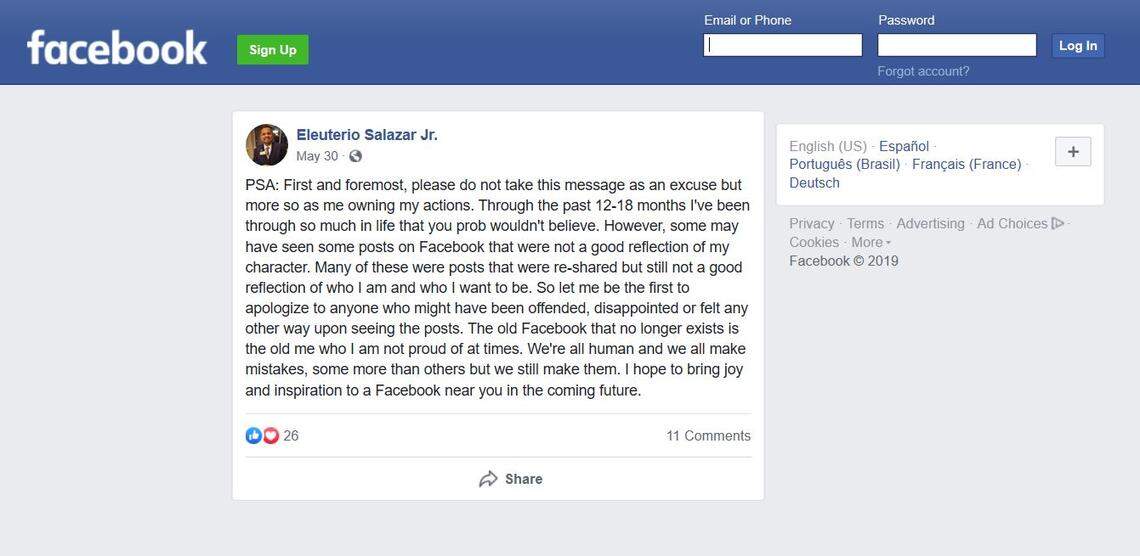Switch language to Español
This screenshot has width=1140, height=556.
(904, 146)
